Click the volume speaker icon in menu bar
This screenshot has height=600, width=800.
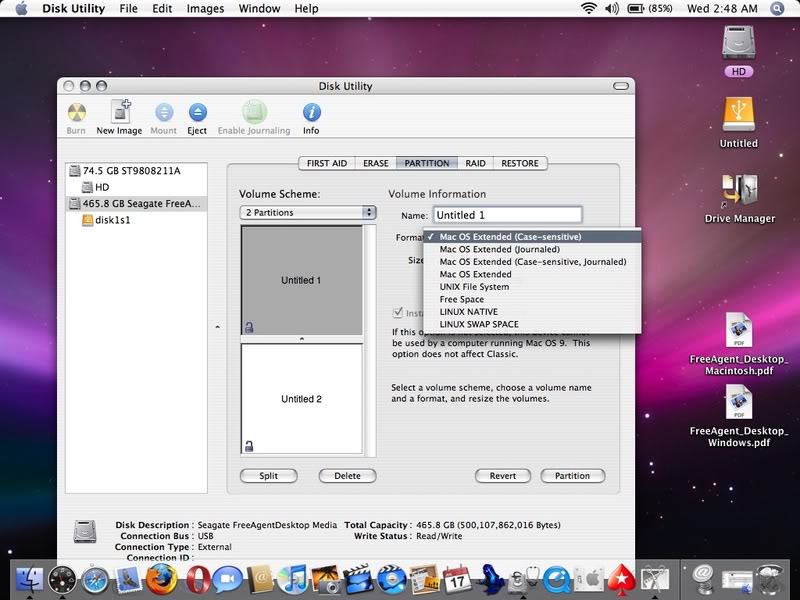pos(612,8)
